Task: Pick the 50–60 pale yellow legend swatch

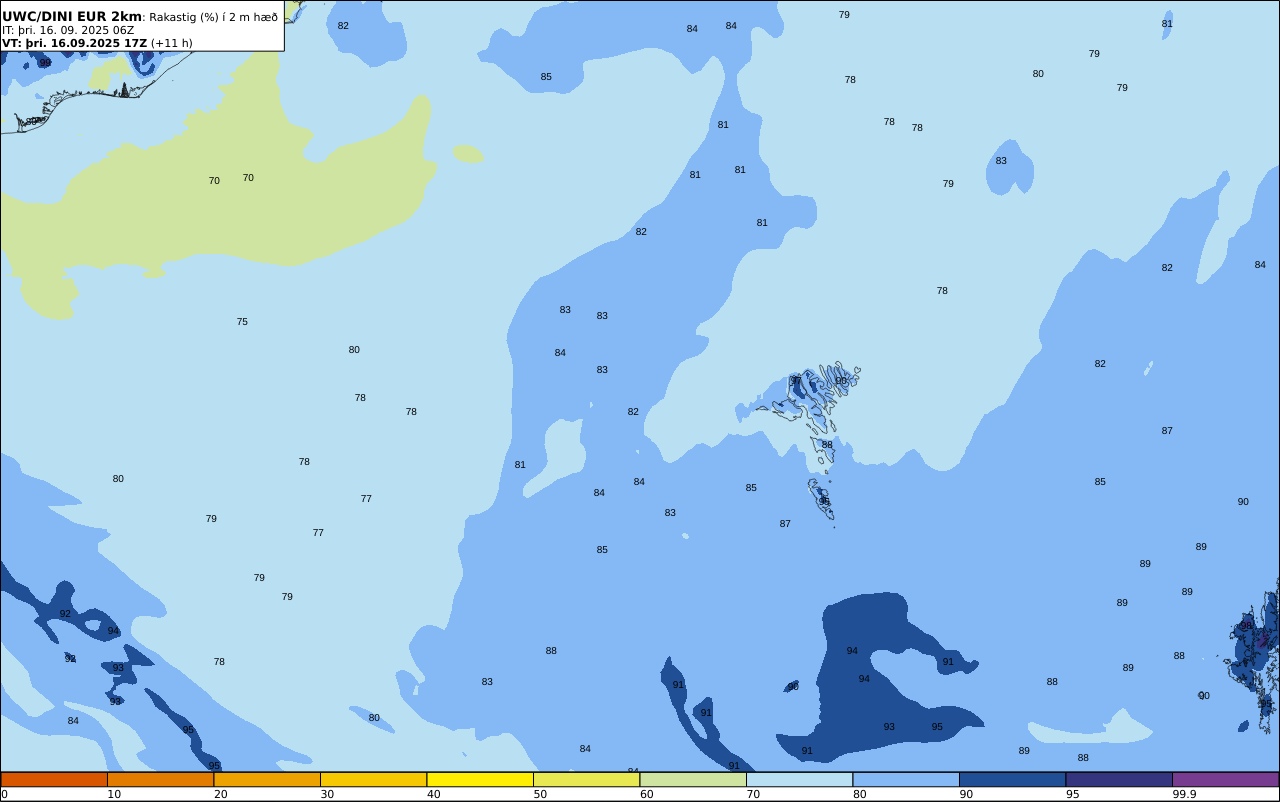Action: 586,779
